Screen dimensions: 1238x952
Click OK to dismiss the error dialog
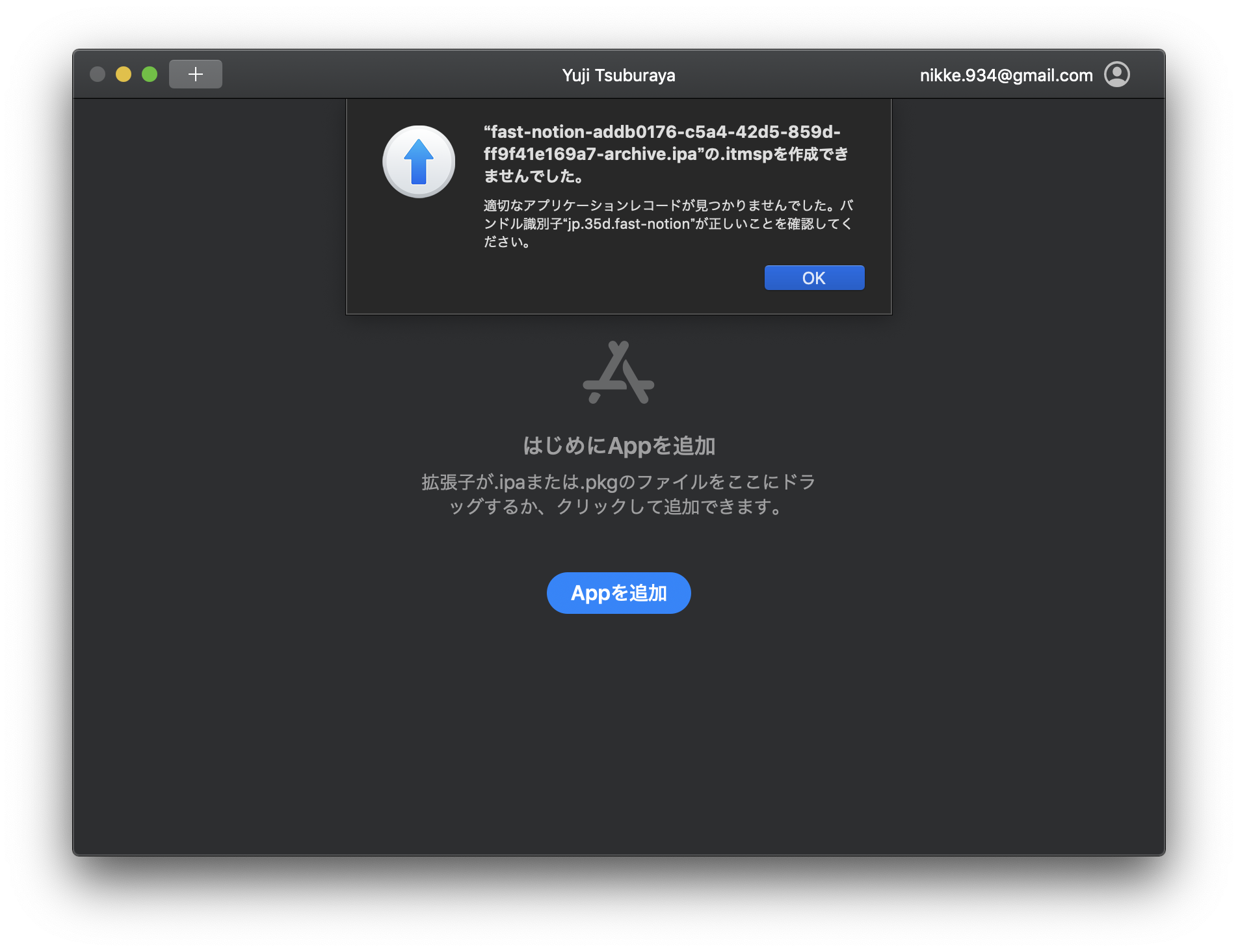click(814, 278)
